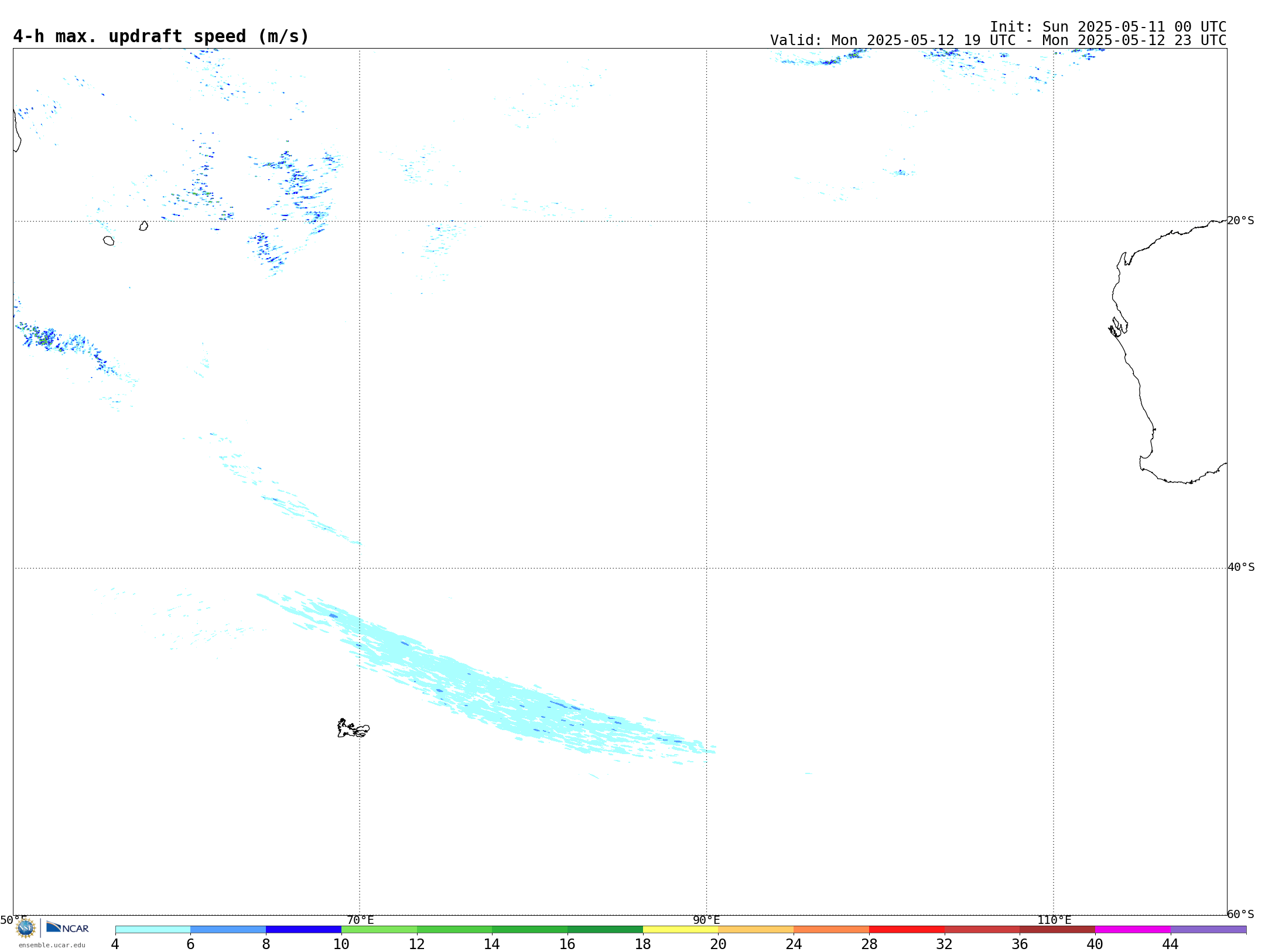Select the magenta 40–44 color swatch
Image resolution: width=1265 pixels, height=952 pixels.
click(1133, 929)
